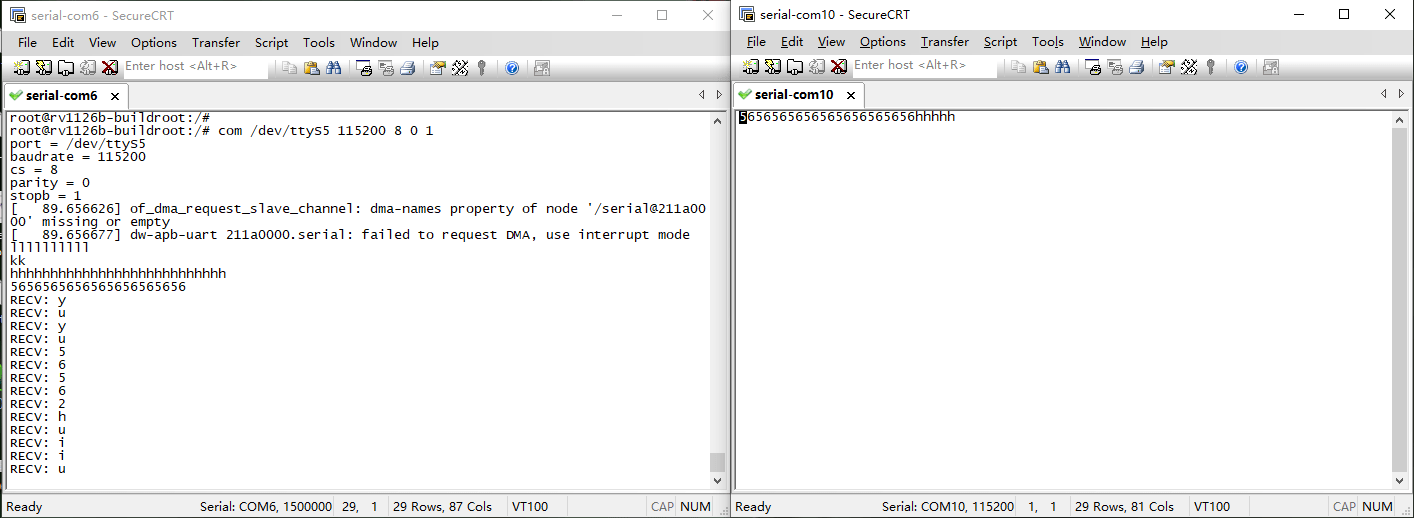Click Quick Connect icon in serial-com6 window
1414x518 pixels.
click(44, 67)
